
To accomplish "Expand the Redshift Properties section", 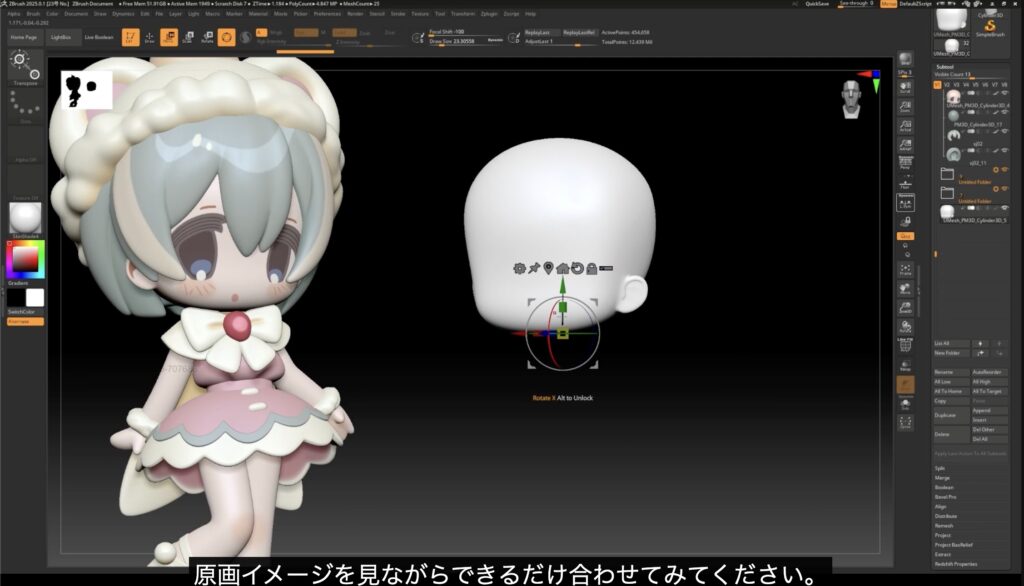I will 955,564.
